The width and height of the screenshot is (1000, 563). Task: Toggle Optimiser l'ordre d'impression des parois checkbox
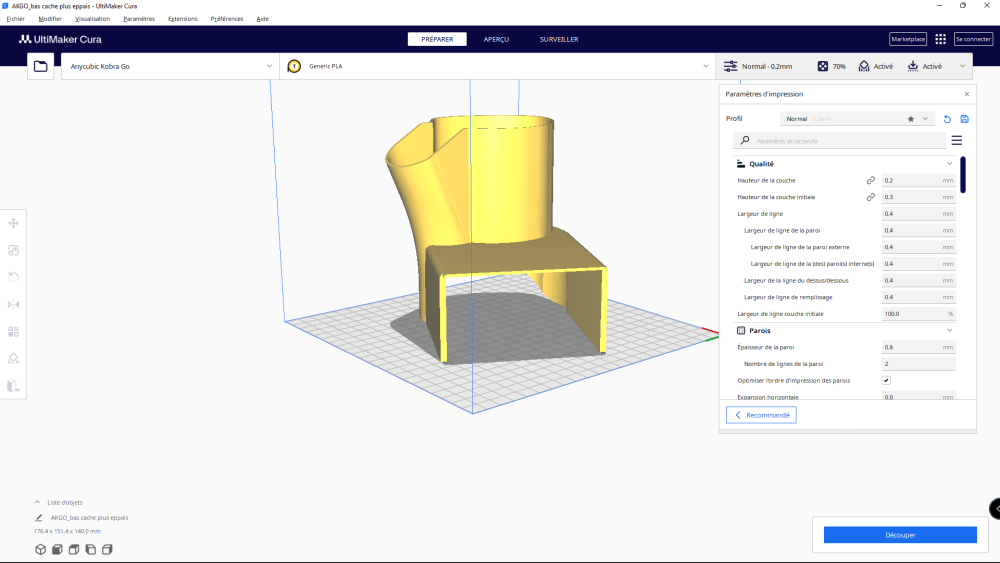tap(886, 381)
